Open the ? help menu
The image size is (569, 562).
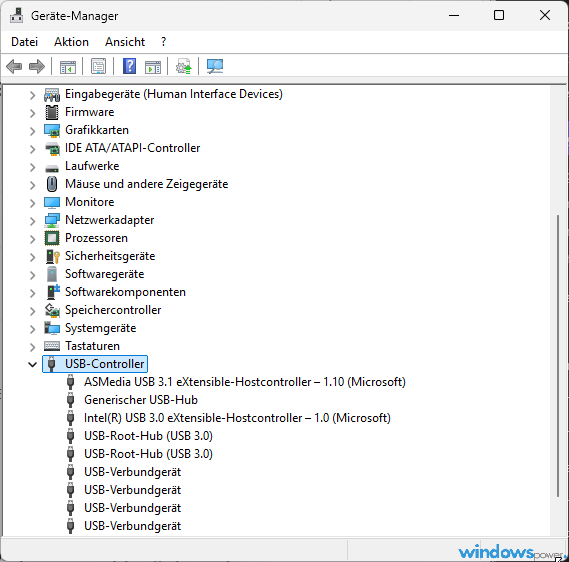[163, 42]
